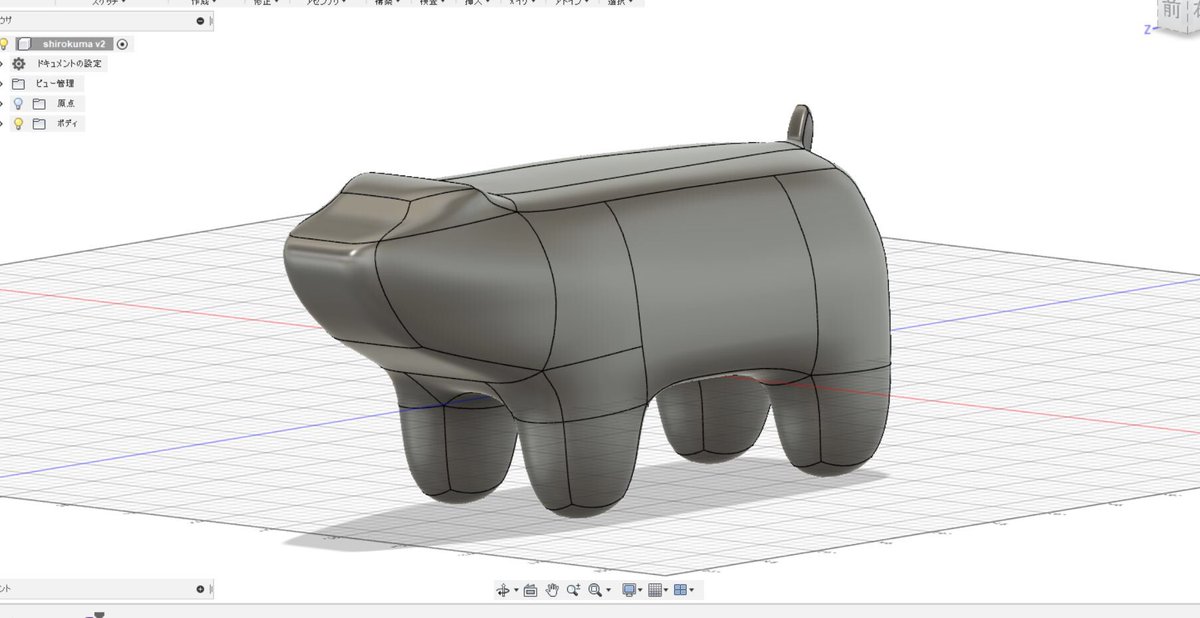Open the 構築 toolbar menu
Image resolution: width=1200 pixels, height=618 pixels.
pyautogui.click(x=385, y=3)
